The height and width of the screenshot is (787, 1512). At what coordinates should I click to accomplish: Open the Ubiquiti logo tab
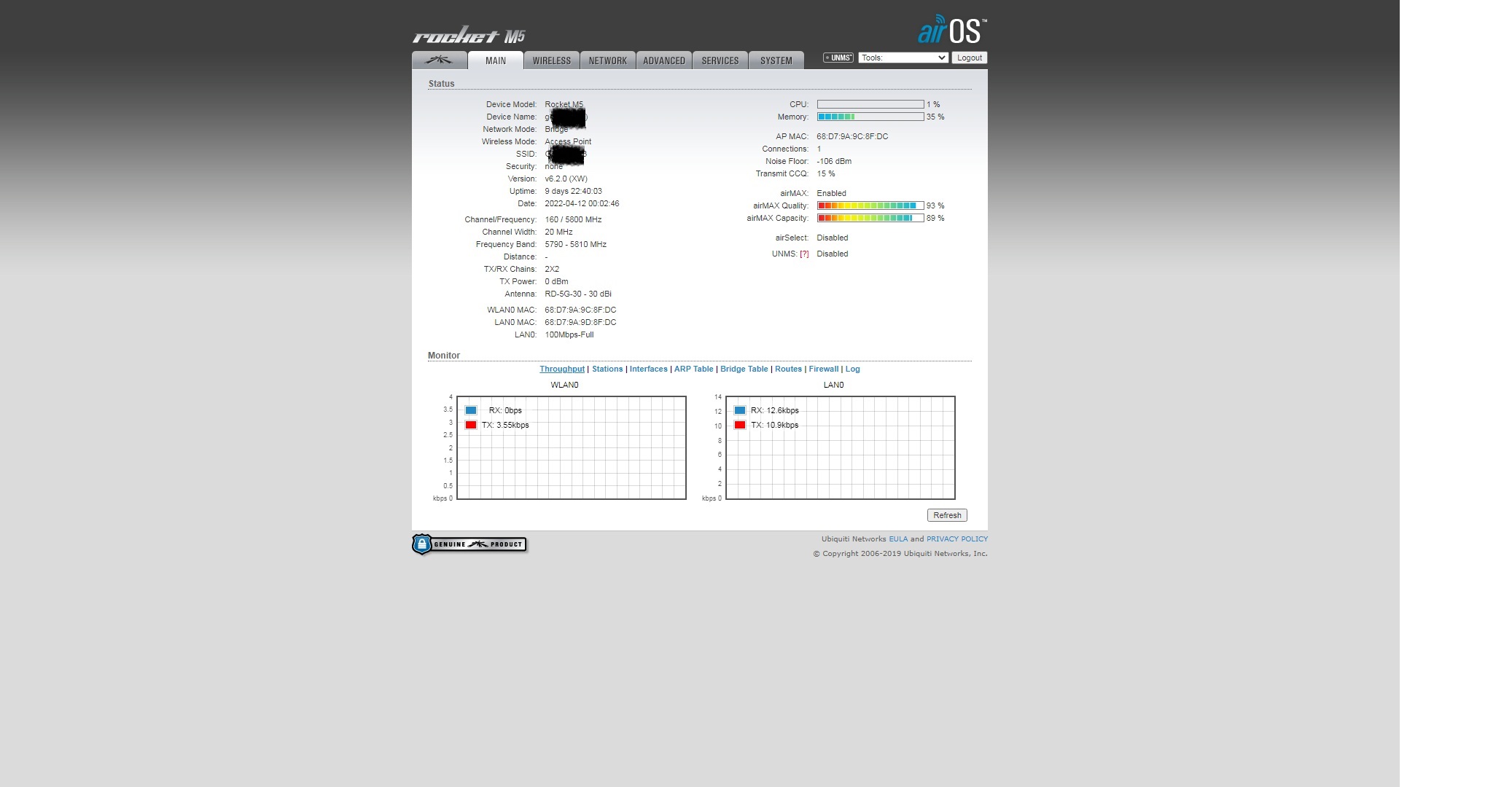pyautogui.click(x=439, y=60)
